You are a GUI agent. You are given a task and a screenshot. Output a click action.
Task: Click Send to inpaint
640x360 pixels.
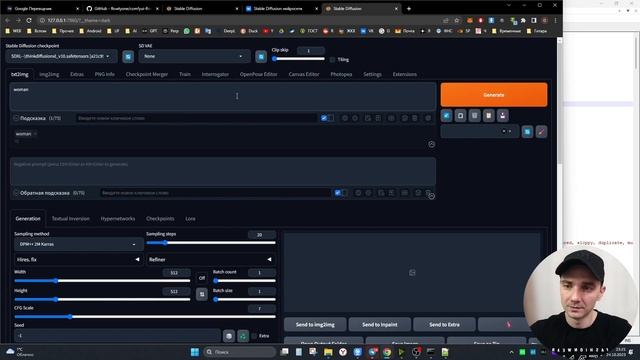point(380,324)
